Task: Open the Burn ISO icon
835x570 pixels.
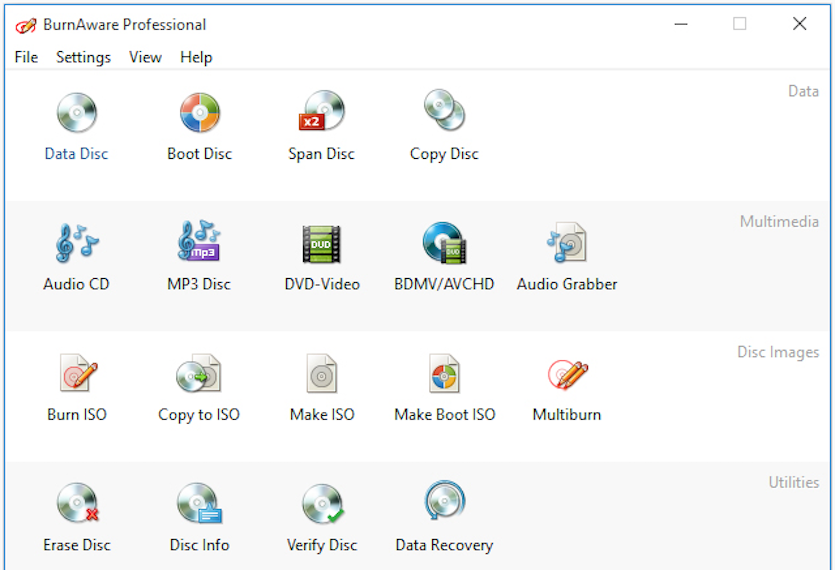Action: 78,373
